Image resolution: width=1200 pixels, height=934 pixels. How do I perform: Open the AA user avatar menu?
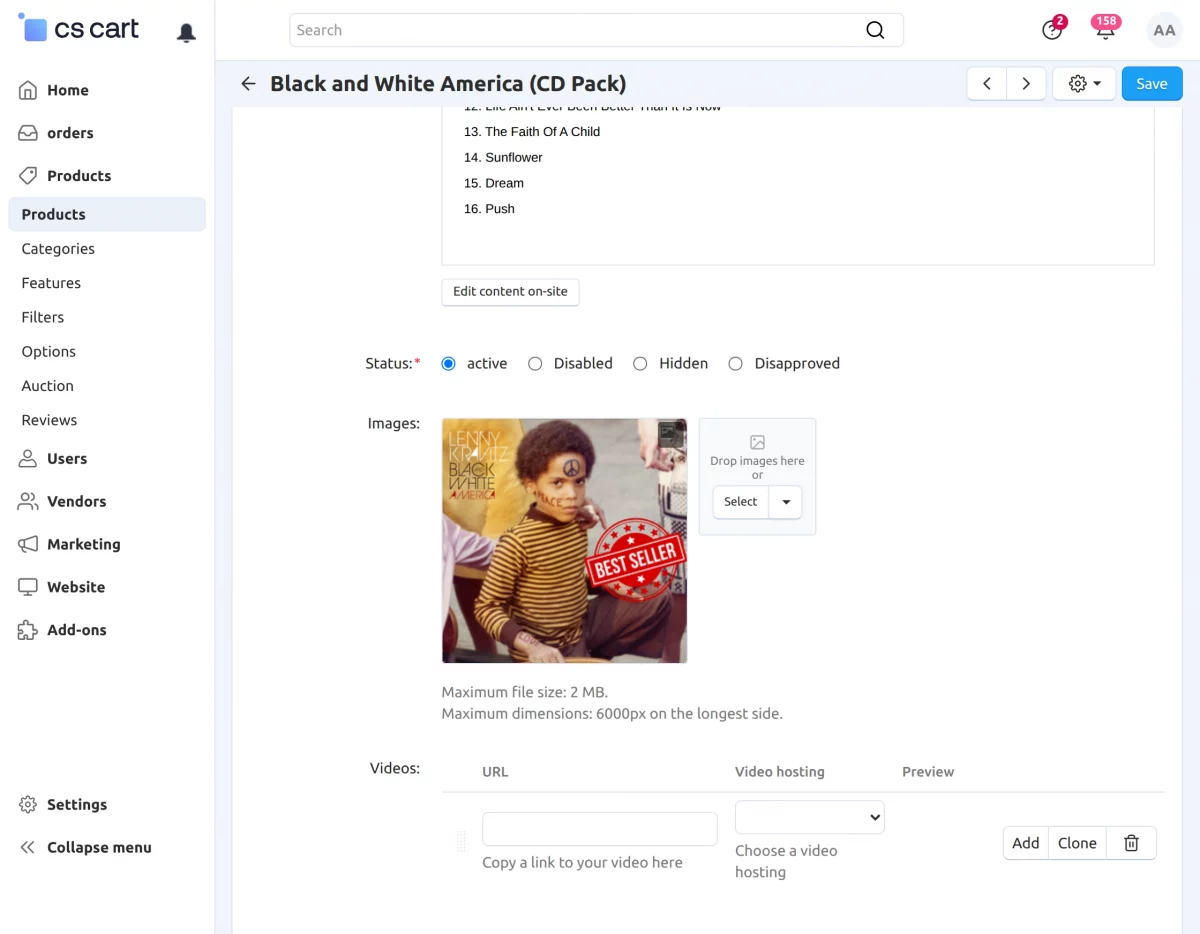pyautogui.click(x=1164, y=30)
